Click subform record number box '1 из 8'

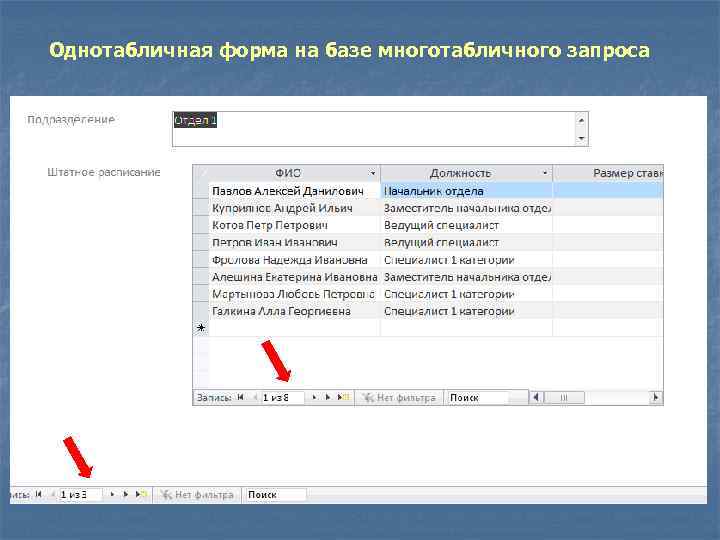[x=282, y=398]
